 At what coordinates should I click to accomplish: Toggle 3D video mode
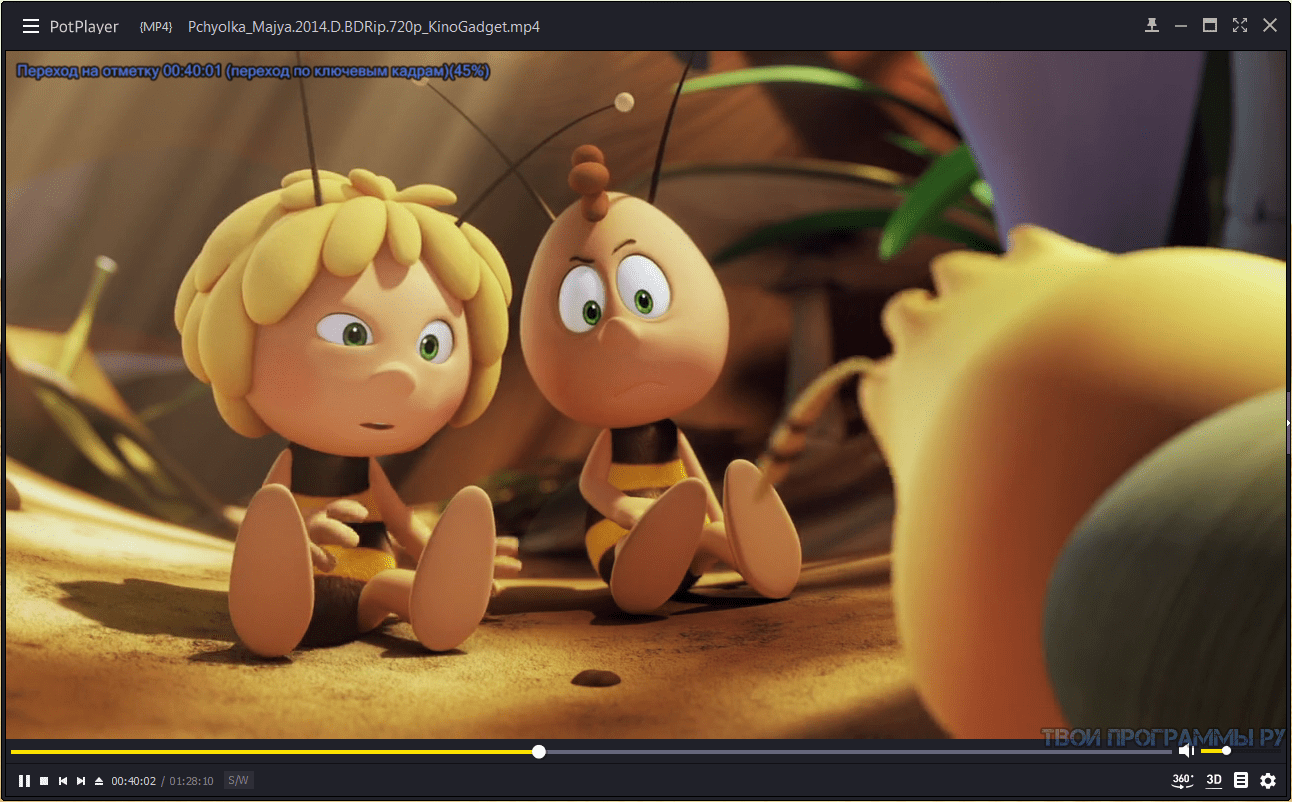pos(1214,780)
